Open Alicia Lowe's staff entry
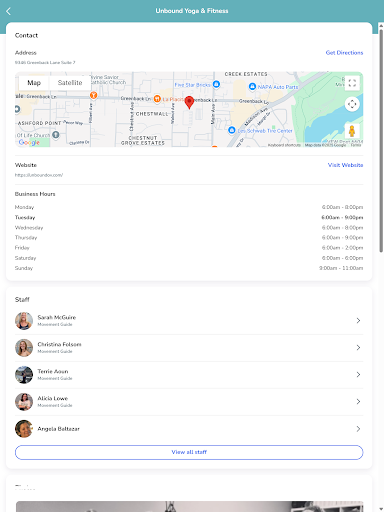The image size is (384, 512). (x=189, y=401)
